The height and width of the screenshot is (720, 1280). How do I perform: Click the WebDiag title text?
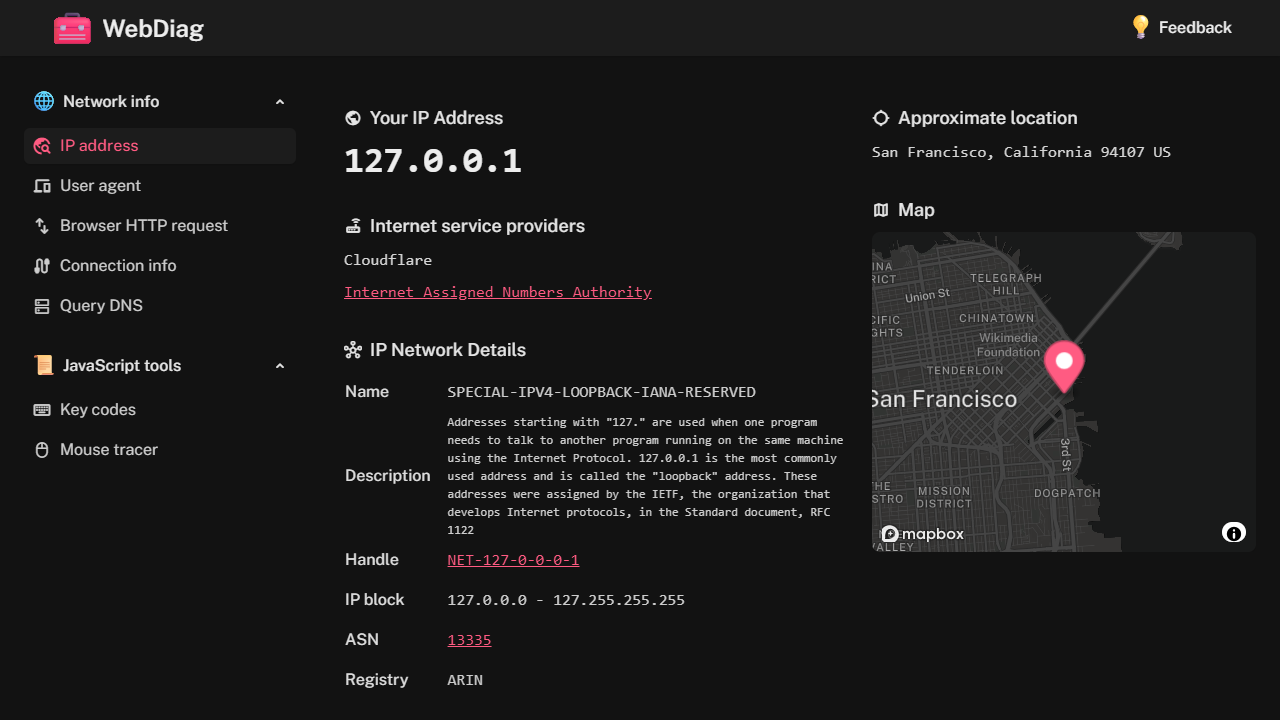click(153, 29)
